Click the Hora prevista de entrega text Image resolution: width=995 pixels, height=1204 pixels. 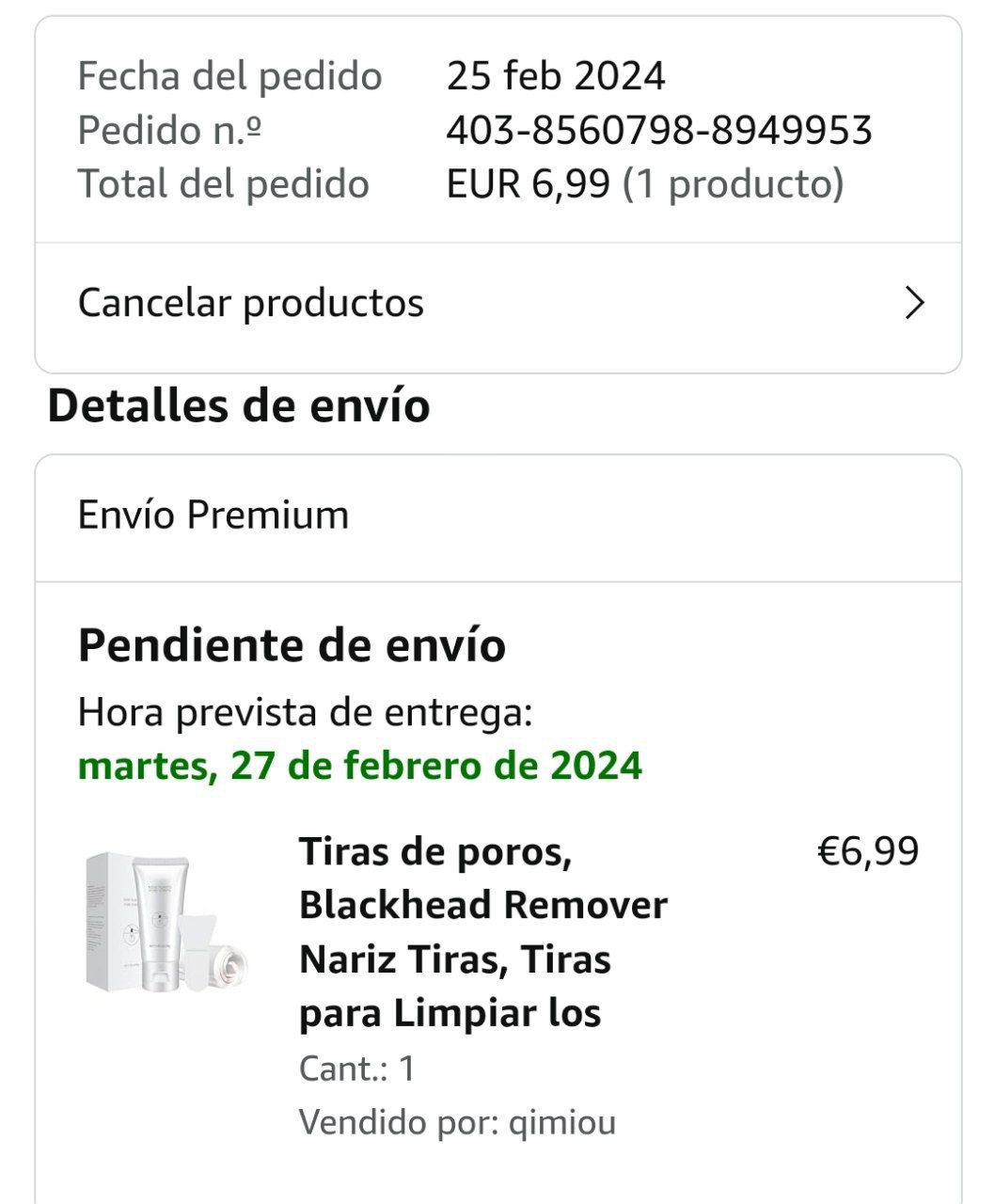305,712
